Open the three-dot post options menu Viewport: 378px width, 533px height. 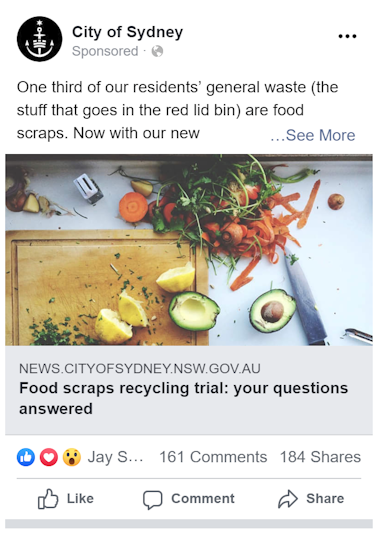[347, 36]
